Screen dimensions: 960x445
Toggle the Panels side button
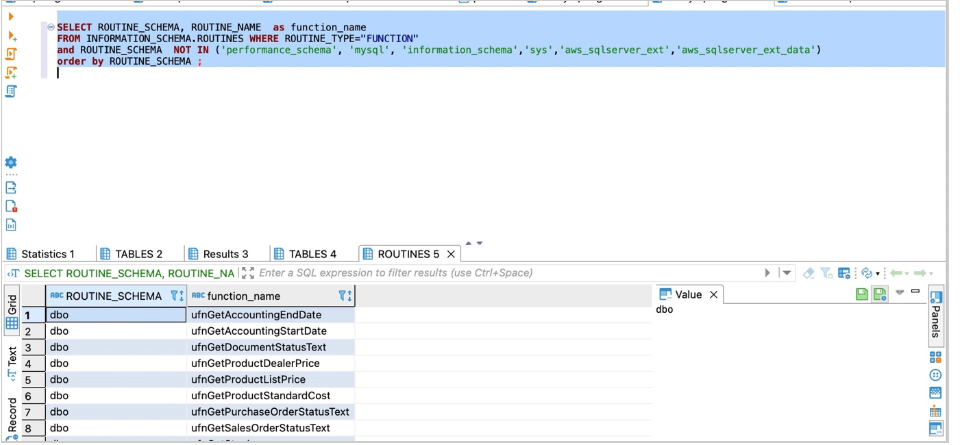coord(936,315)
